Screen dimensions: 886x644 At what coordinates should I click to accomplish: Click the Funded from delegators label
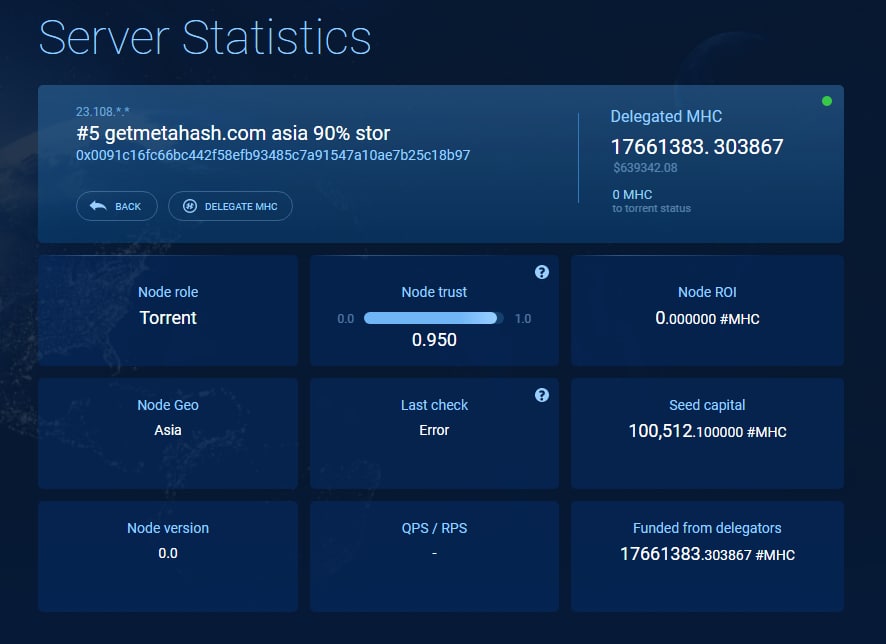click(x=707, y=528)
